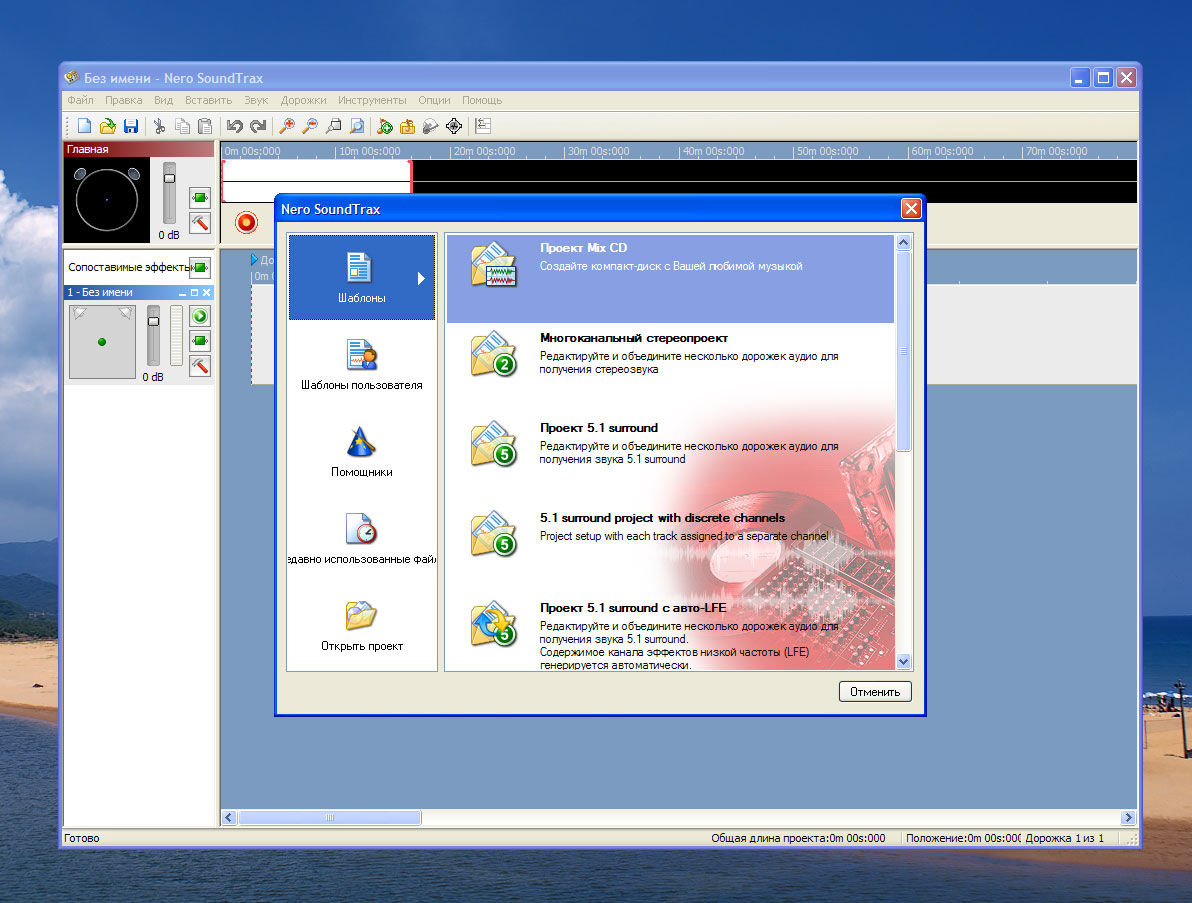Zoom in with the red-plus magnifier

[x=287, y=126]
